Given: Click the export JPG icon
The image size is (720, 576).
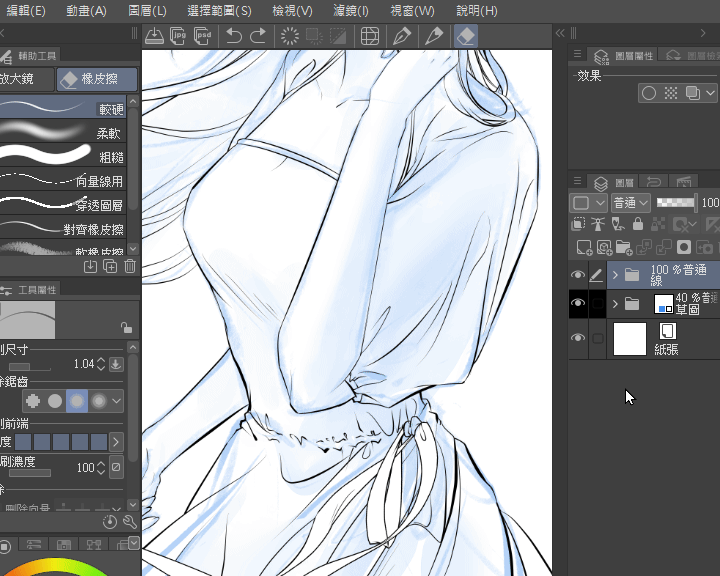Looking at the screenshot, I should tap(178, 36).
